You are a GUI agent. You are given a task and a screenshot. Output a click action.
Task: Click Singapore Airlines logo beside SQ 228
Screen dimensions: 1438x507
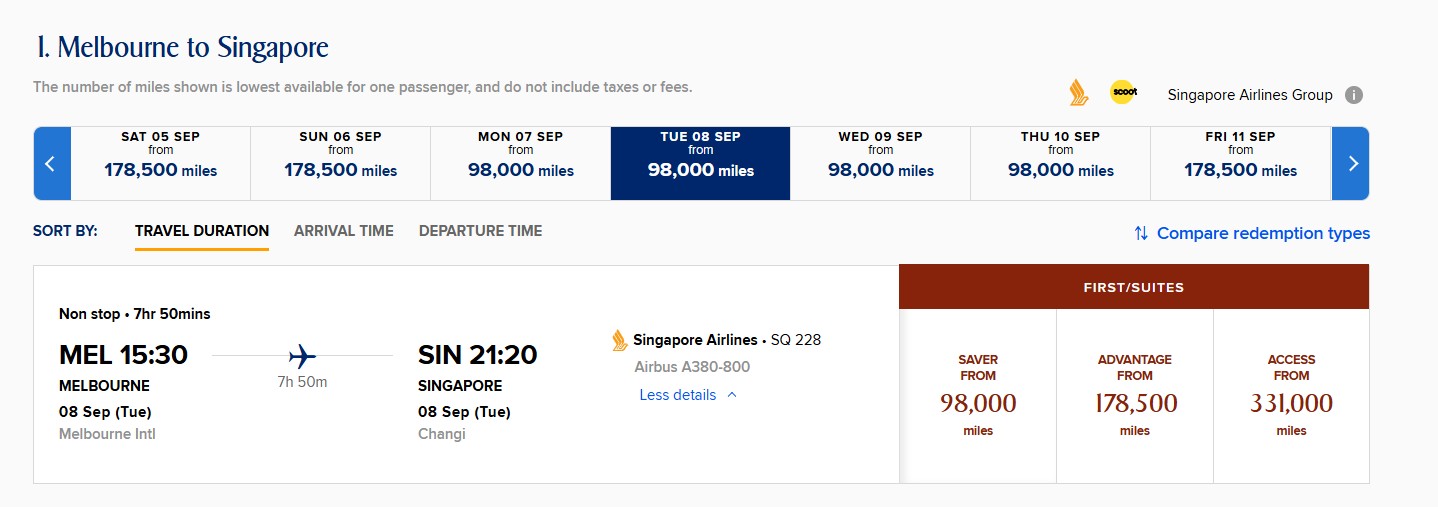620,340
